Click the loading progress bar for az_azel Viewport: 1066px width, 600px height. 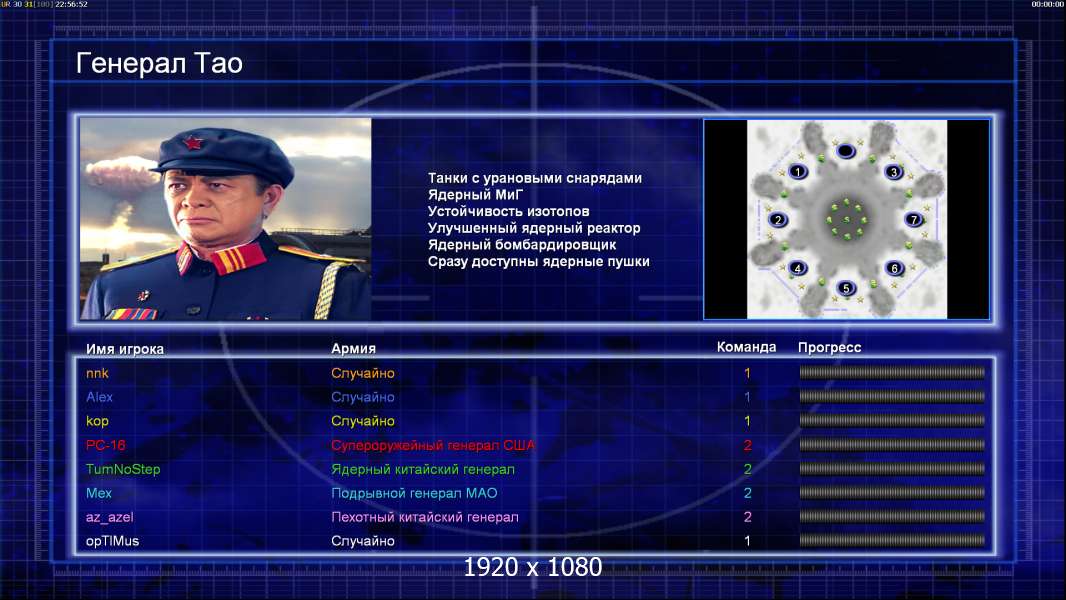tap(892, 516)
